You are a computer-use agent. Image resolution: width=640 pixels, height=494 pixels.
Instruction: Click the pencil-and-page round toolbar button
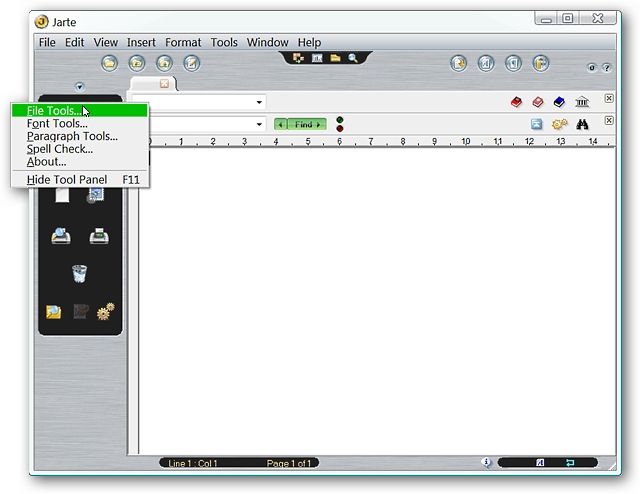[192, 63]
